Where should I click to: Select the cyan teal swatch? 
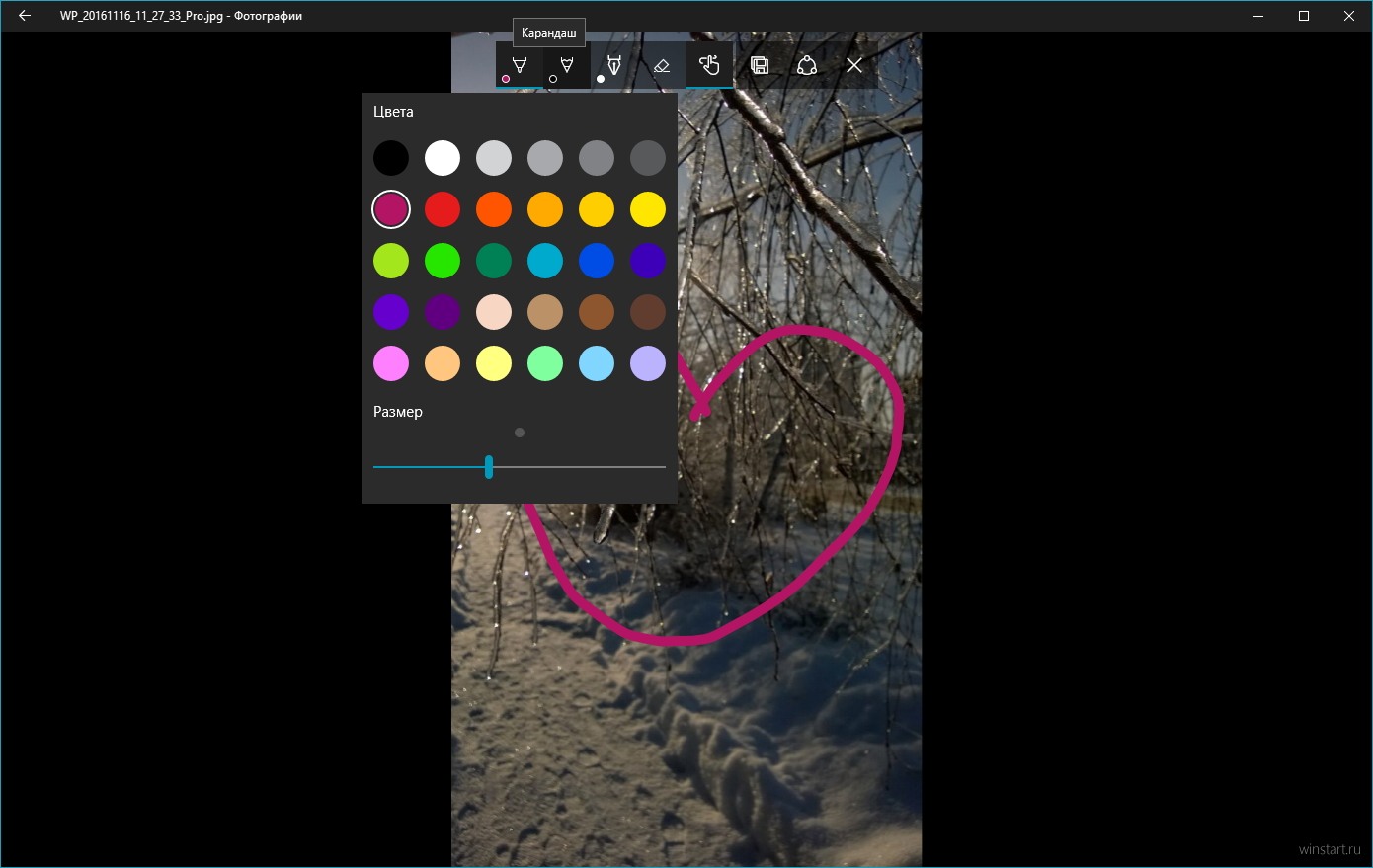[545, 261]
